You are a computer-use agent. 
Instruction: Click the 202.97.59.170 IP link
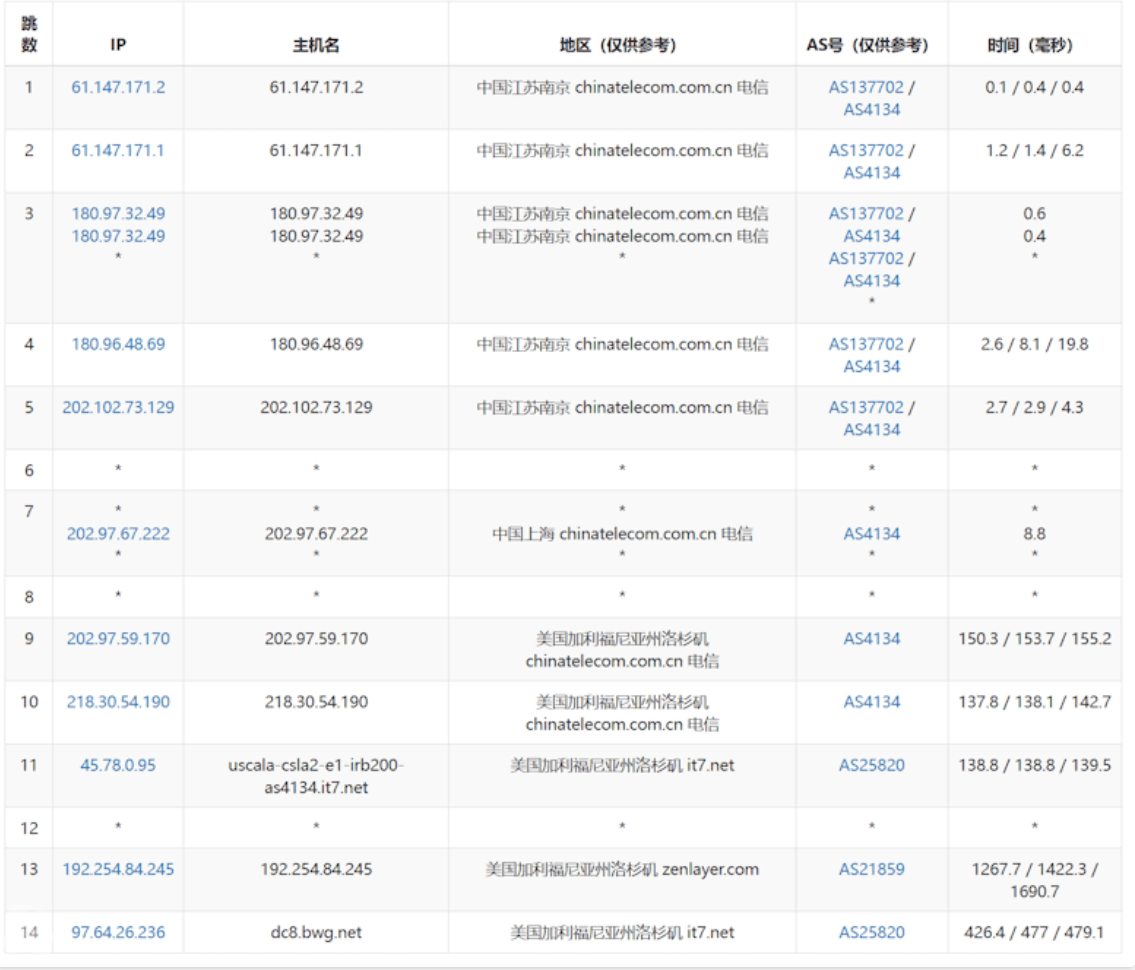pos(118,638)
